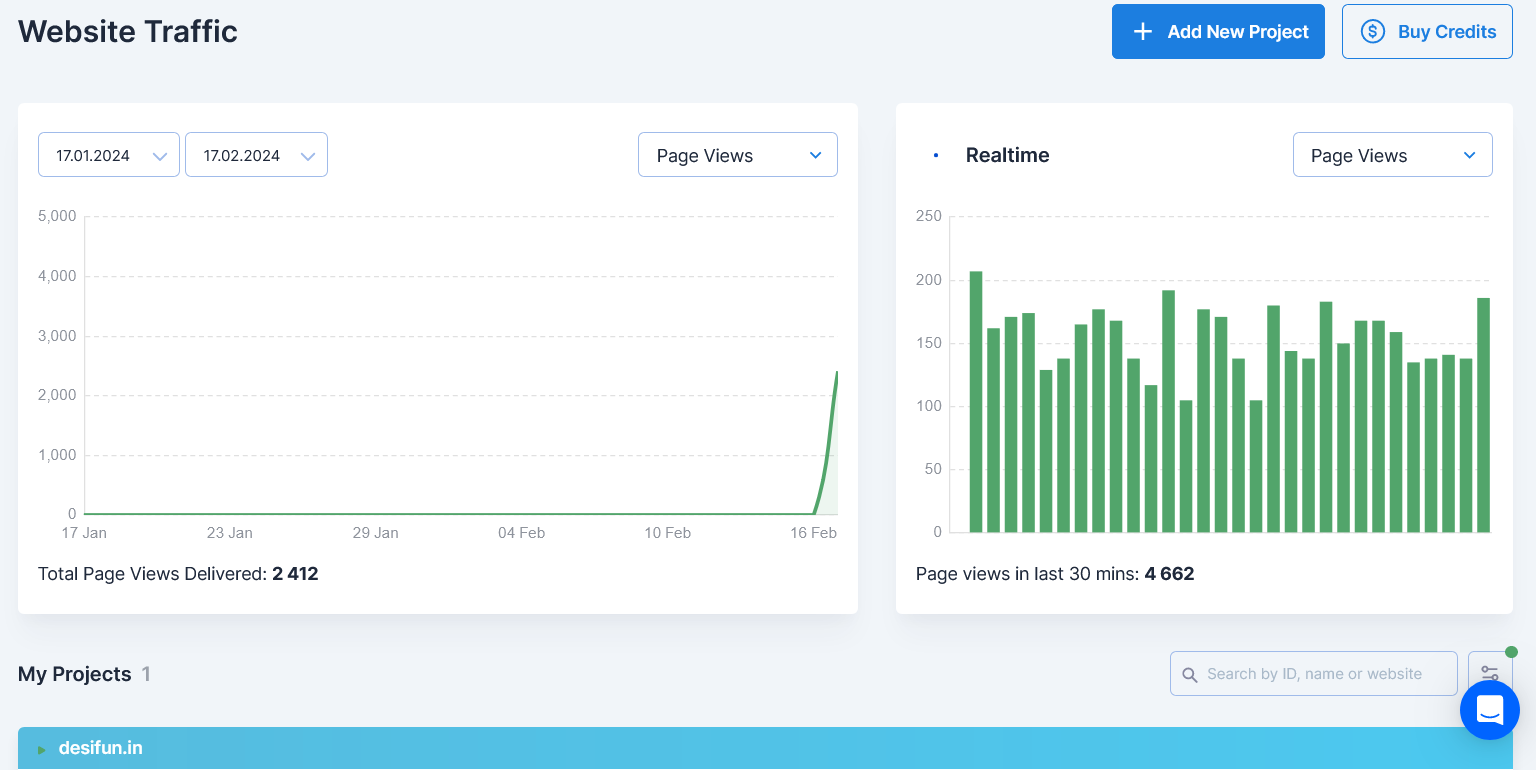
Task: Open the traffic chart Page Views dropdown
Action: point(738,155)
